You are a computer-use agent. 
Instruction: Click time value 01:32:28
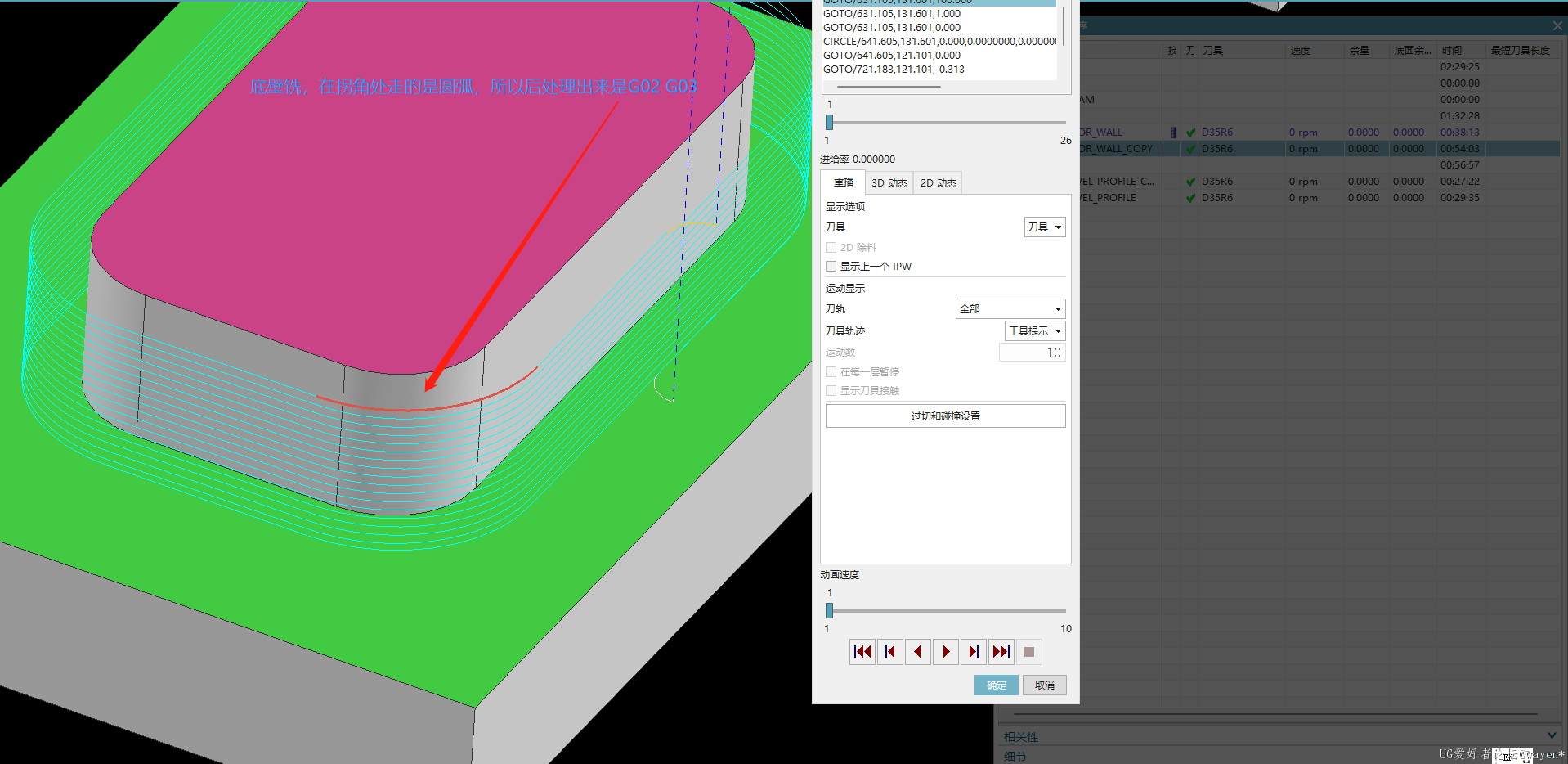[1460, 116]
